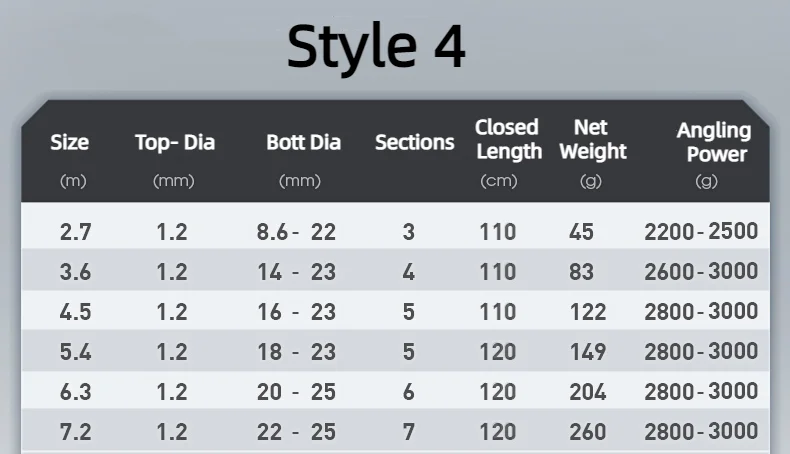Click the Net Weight column header
790x454 pixels.
tap(592, 139)
